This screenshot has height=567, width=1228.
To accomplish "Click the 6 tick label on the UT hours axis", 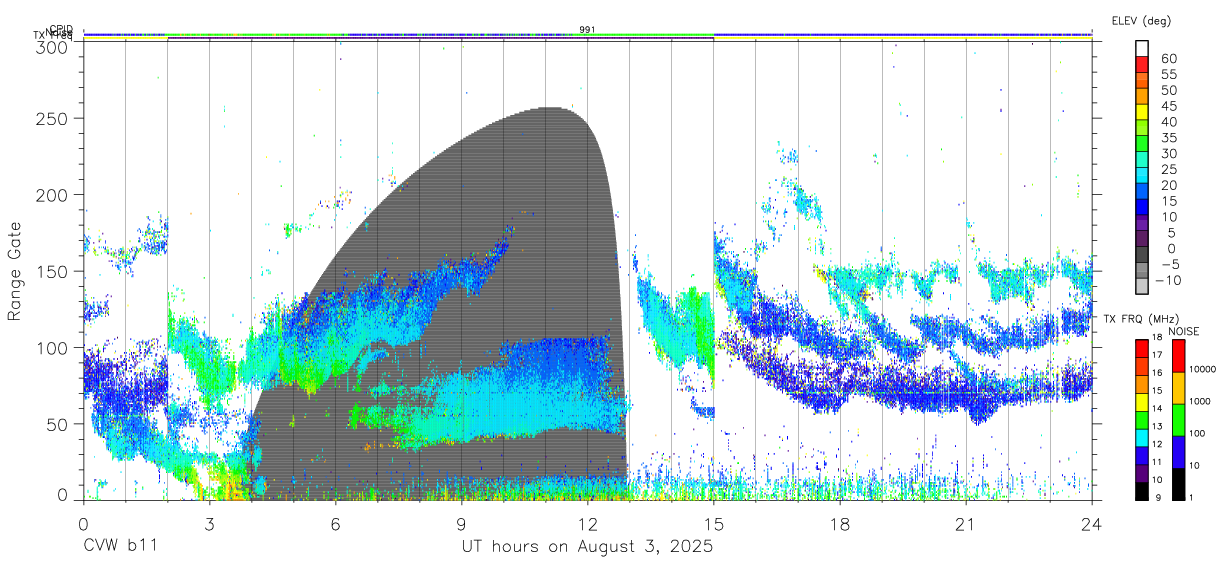I will 335,524.
